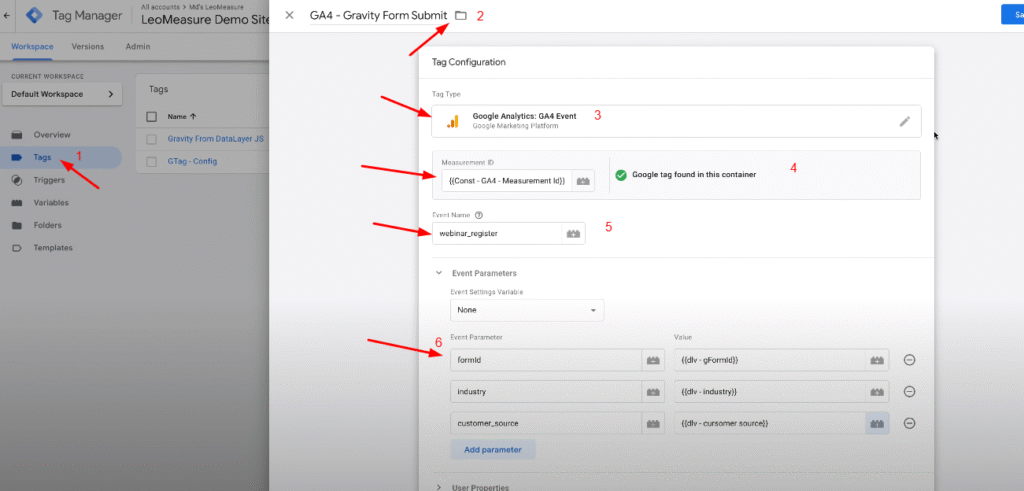Click the Event Name field webinar_register
1024x491 pixels.
(x=497, y=234)
